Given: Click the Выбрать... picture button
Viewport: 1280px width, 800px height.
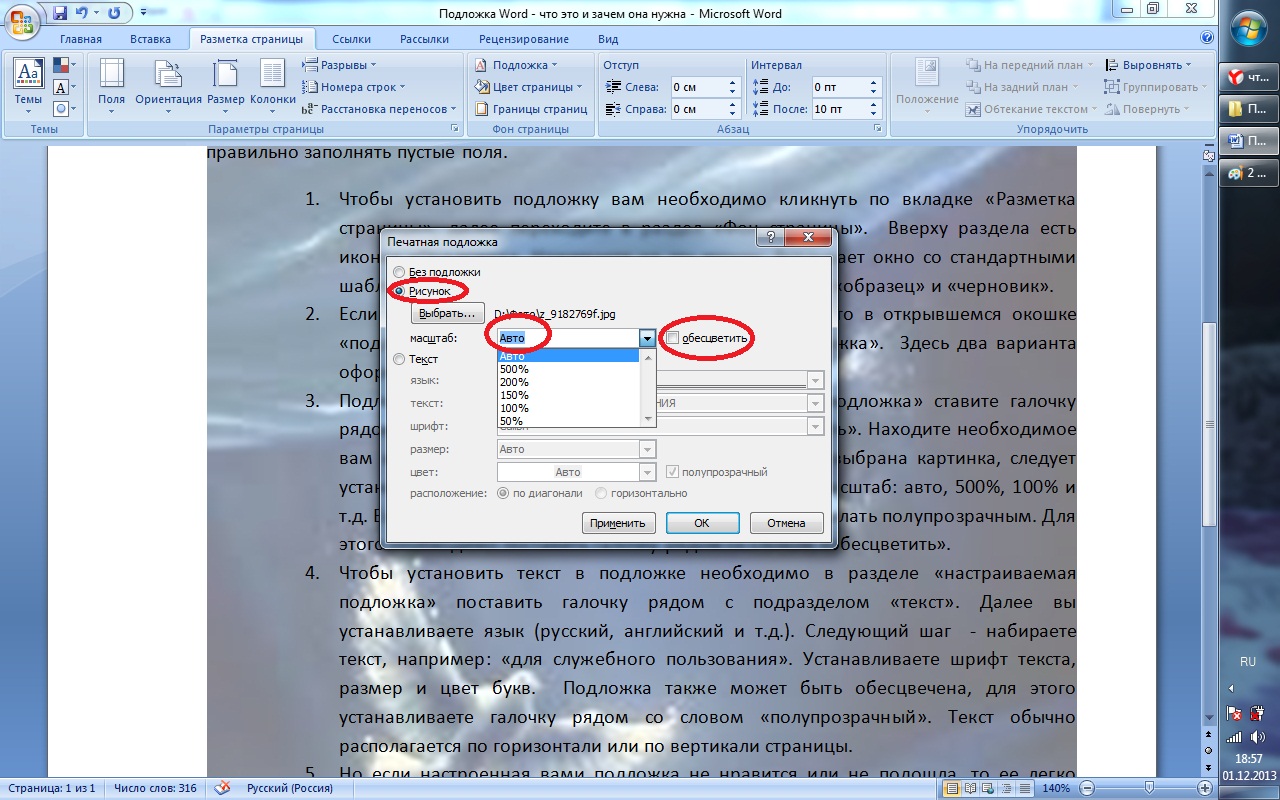Looking at the screenshot, I should tap(447, 313).
